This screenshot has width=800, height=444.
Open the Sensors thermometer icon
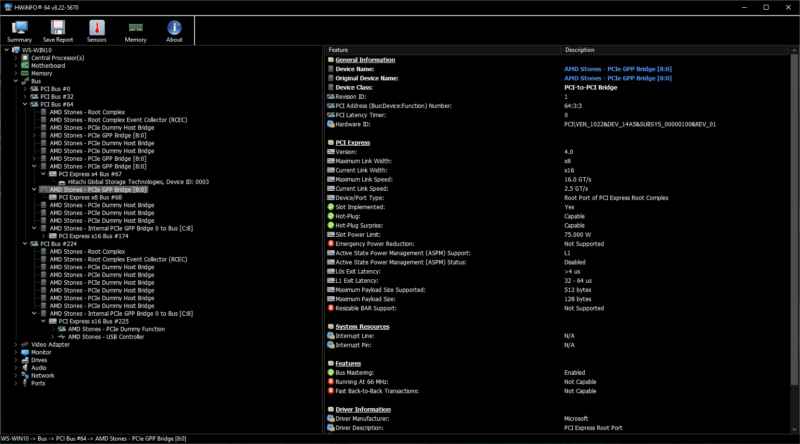coord(96,31)
